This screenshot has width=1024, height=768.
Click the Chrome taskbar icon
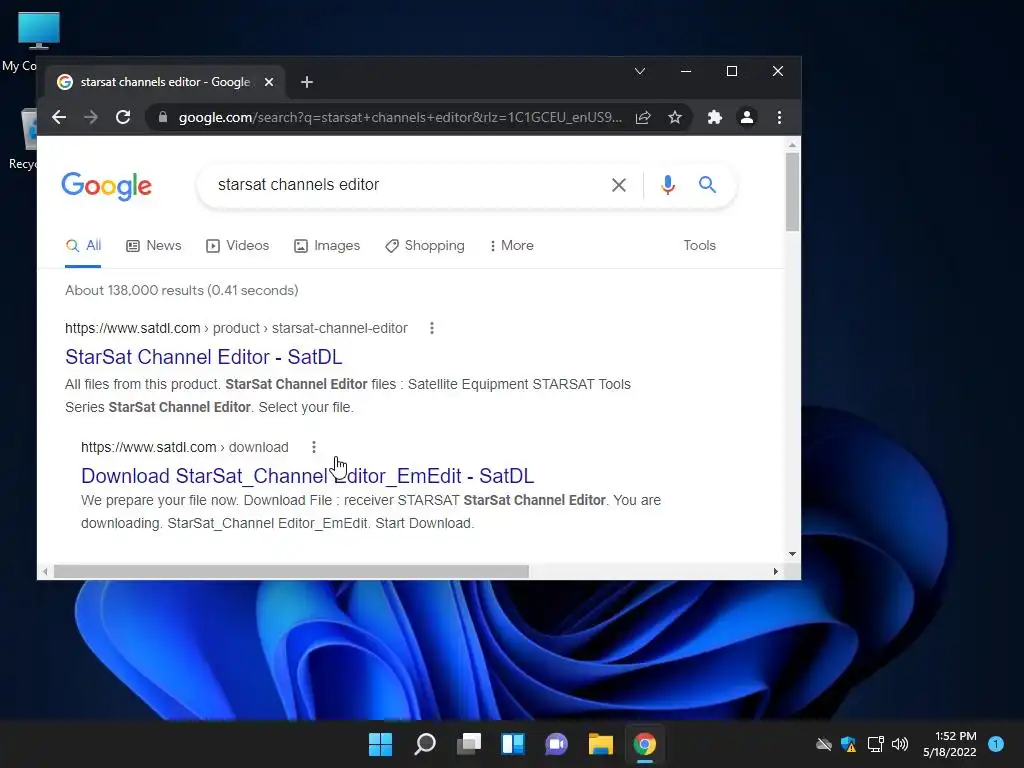(x=645, y=744)
